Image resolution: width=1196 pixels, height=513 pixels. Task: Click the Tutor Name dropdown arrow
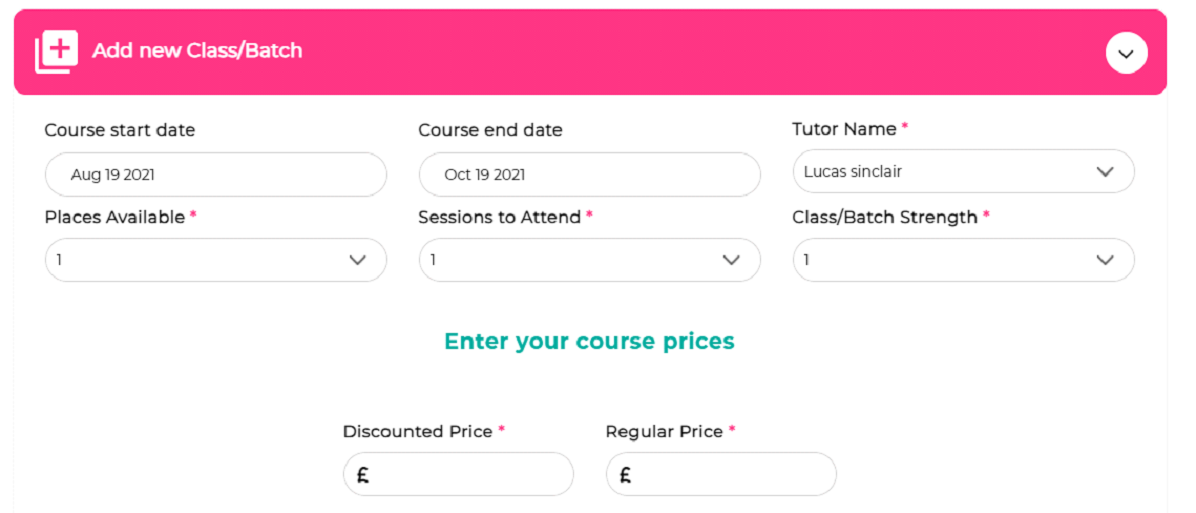1104,172
